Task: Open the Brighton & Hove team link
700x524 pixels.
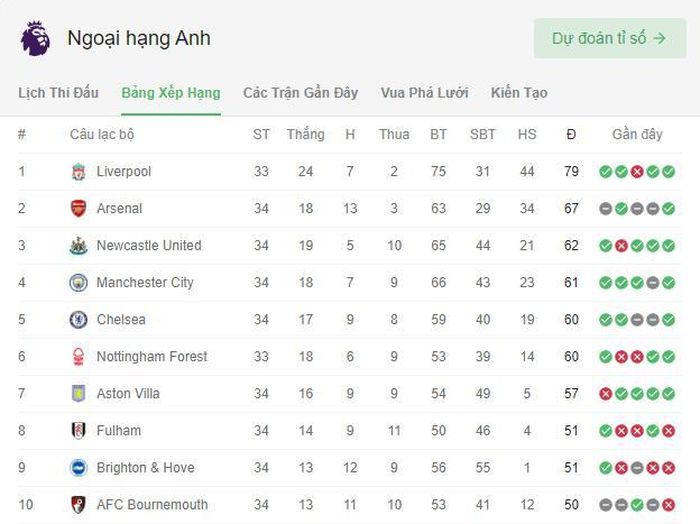Action: coord(146,468)
